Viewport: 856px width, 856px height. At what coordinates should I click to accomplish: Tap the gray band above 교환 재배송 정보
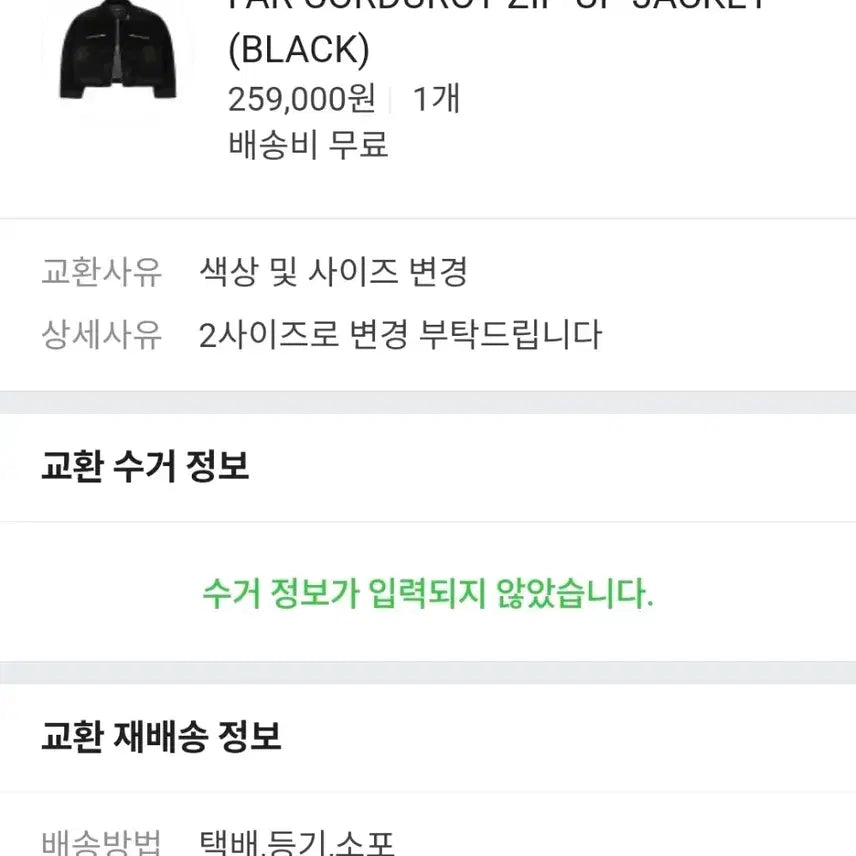click(x=428, y=672)
